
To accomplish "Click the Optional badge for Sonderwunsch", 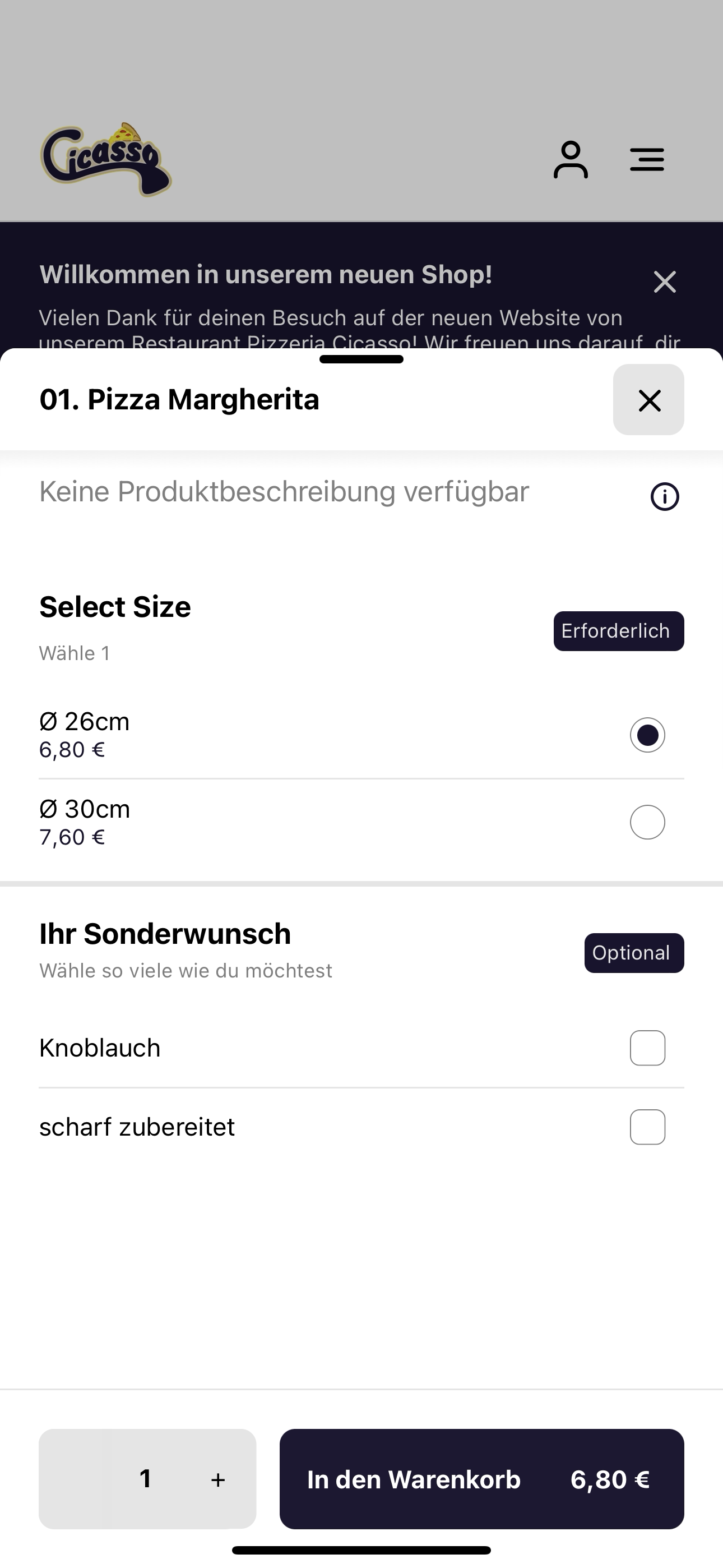I will 634,953.
